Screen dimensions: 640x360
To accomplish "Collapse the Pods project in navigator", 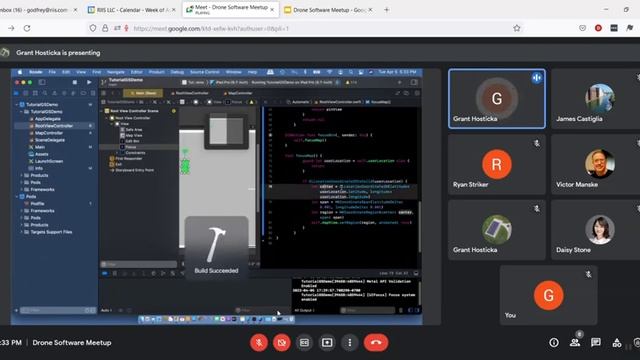I will pyautogui.click(x=17, y=197).
